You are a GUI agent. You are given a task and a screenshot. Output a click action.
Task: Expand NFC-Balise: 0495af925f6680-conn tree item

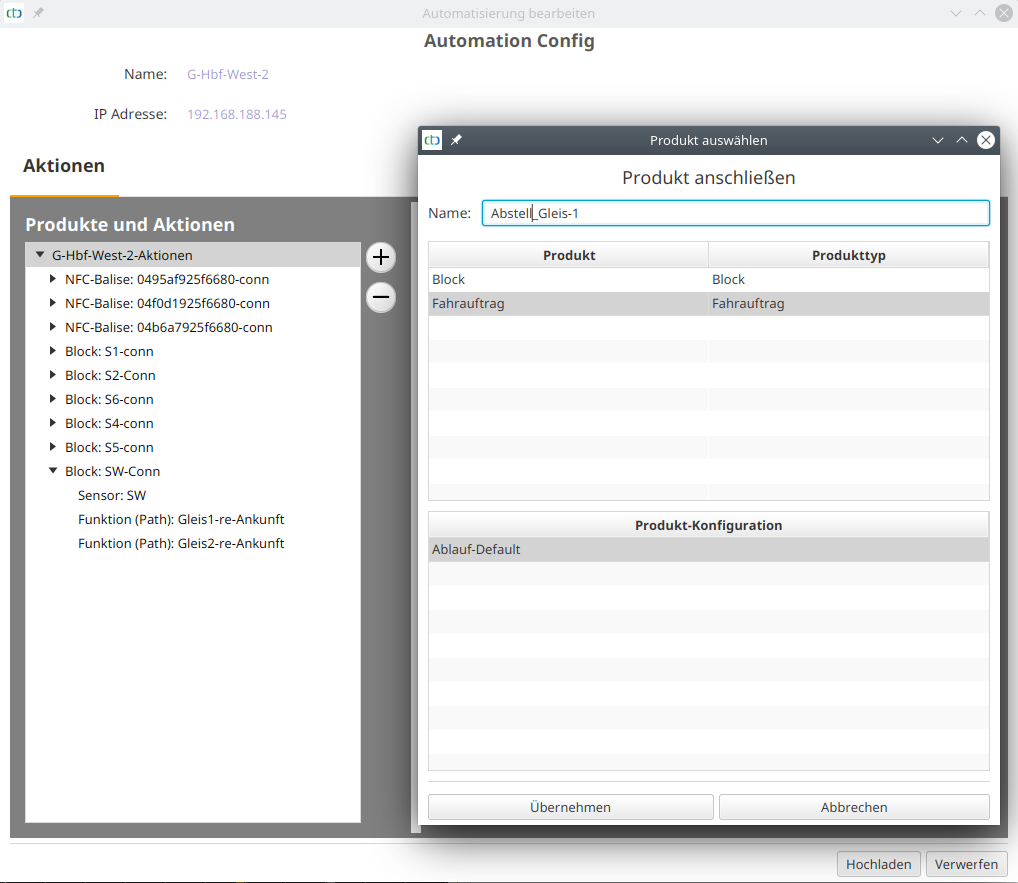point(53,279)
